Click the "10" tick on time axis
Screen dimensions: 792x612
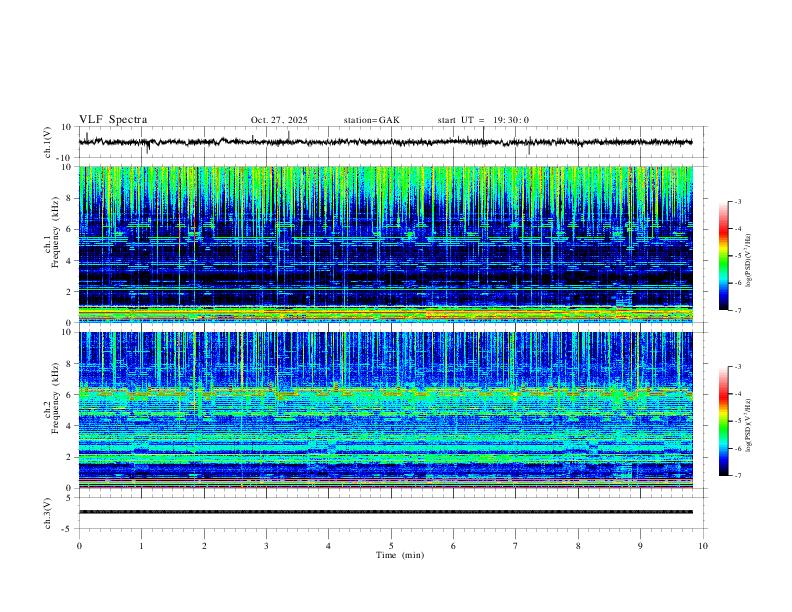[x=703, y=546]
